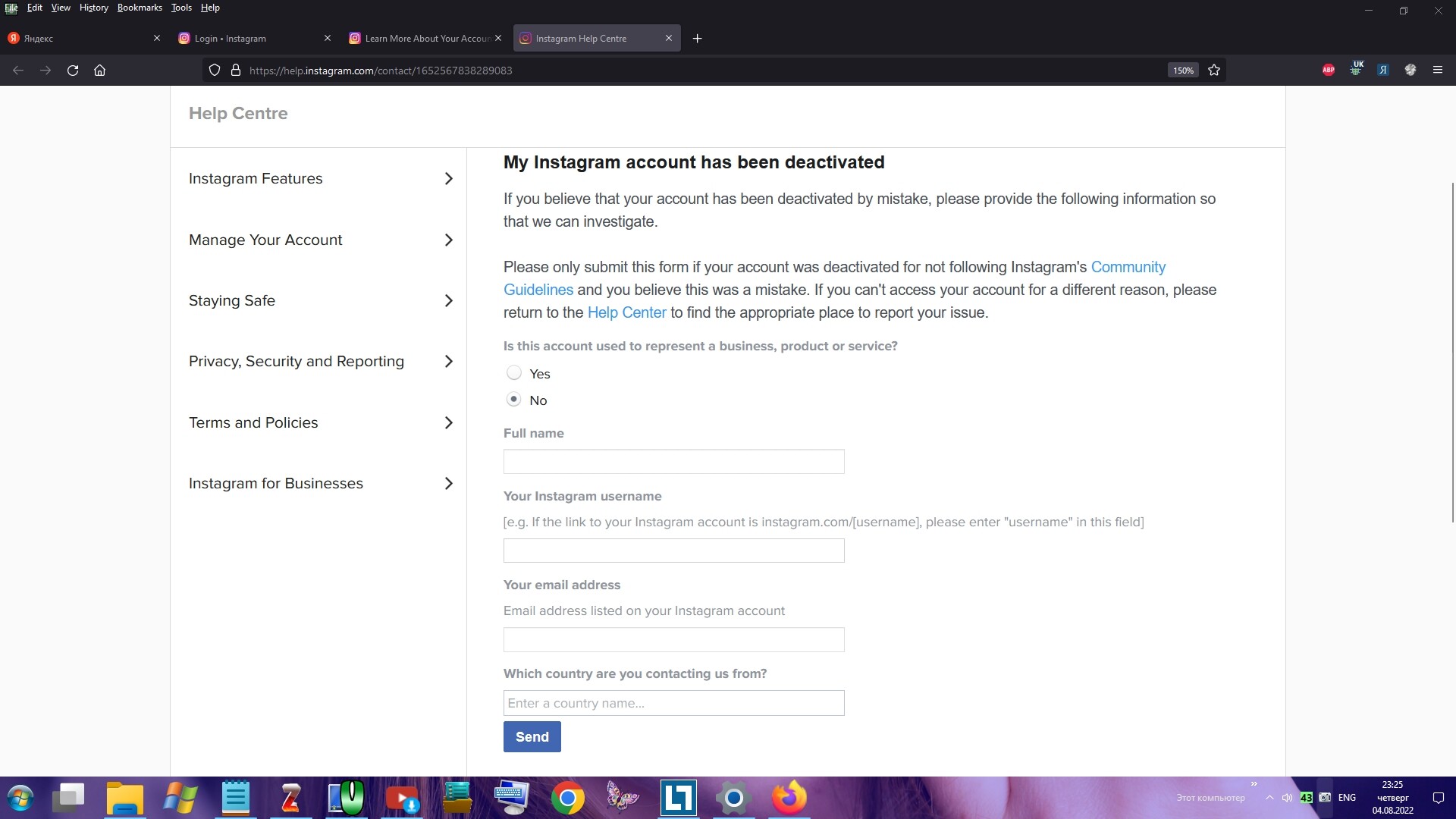The image size is (1456, 819).
Task: Expand Instagram for Businesses section
Action: point(321,483)
